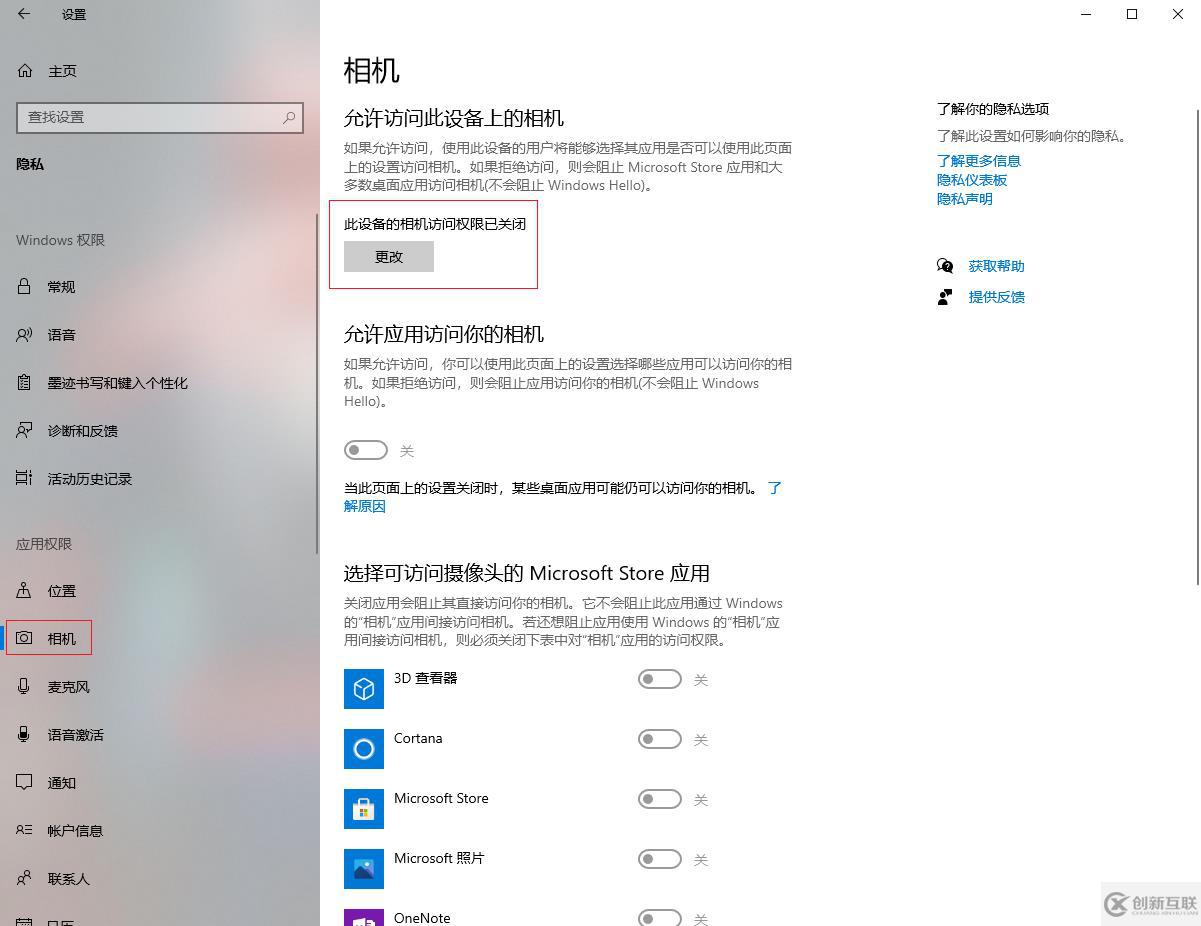
Task: Click the search magnifier icon in 查找设置
Action: coord(289,117)
